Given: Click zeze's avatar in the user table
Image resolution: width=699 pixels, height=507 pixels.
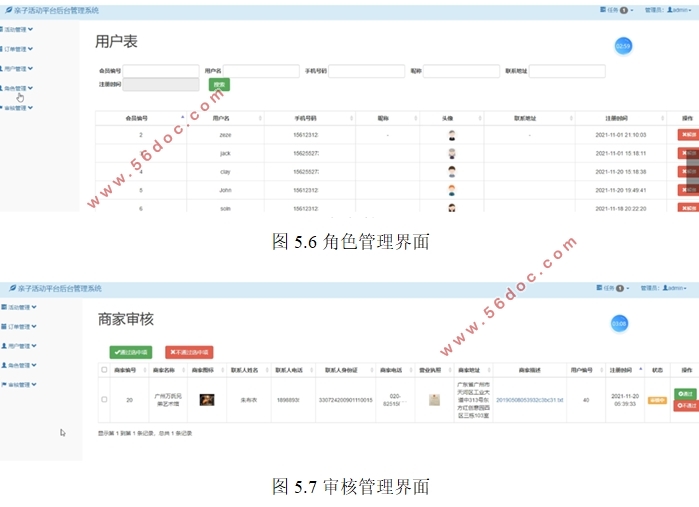Looking at the screenshot, I should [452, 135].
